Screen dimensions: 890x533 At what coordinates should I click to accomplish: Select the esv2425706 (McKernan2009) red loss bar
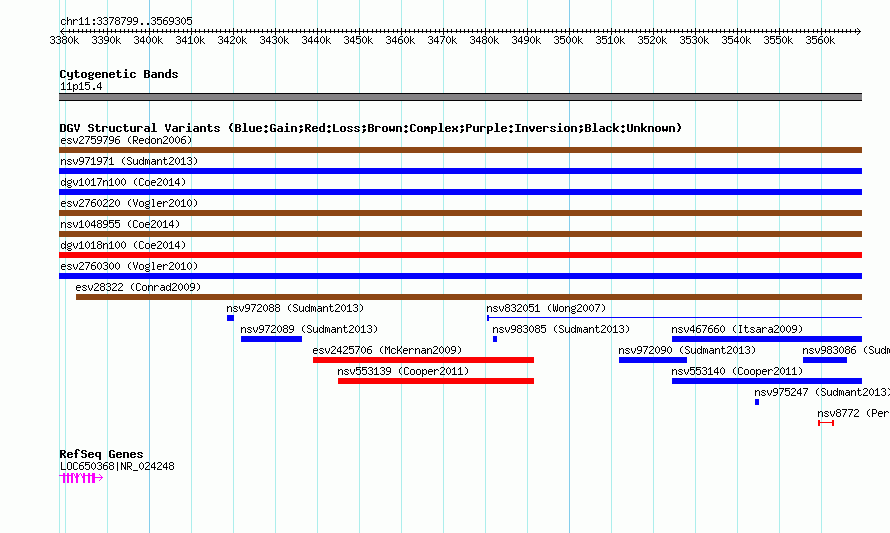423,360
